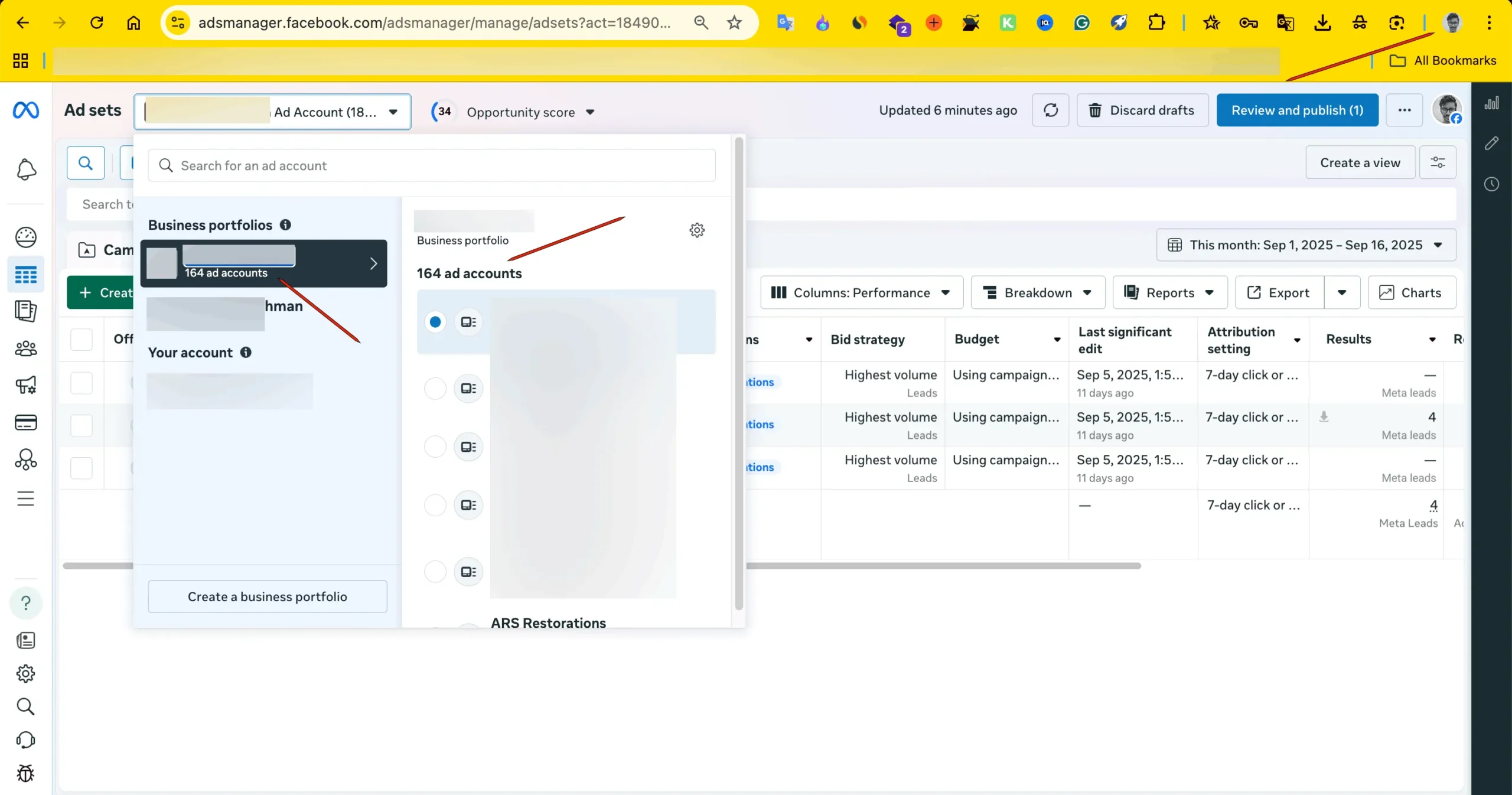This screenshot has width=1512, height=795.
Task: Click the Review and publish button
Action: pos(1297,110)
